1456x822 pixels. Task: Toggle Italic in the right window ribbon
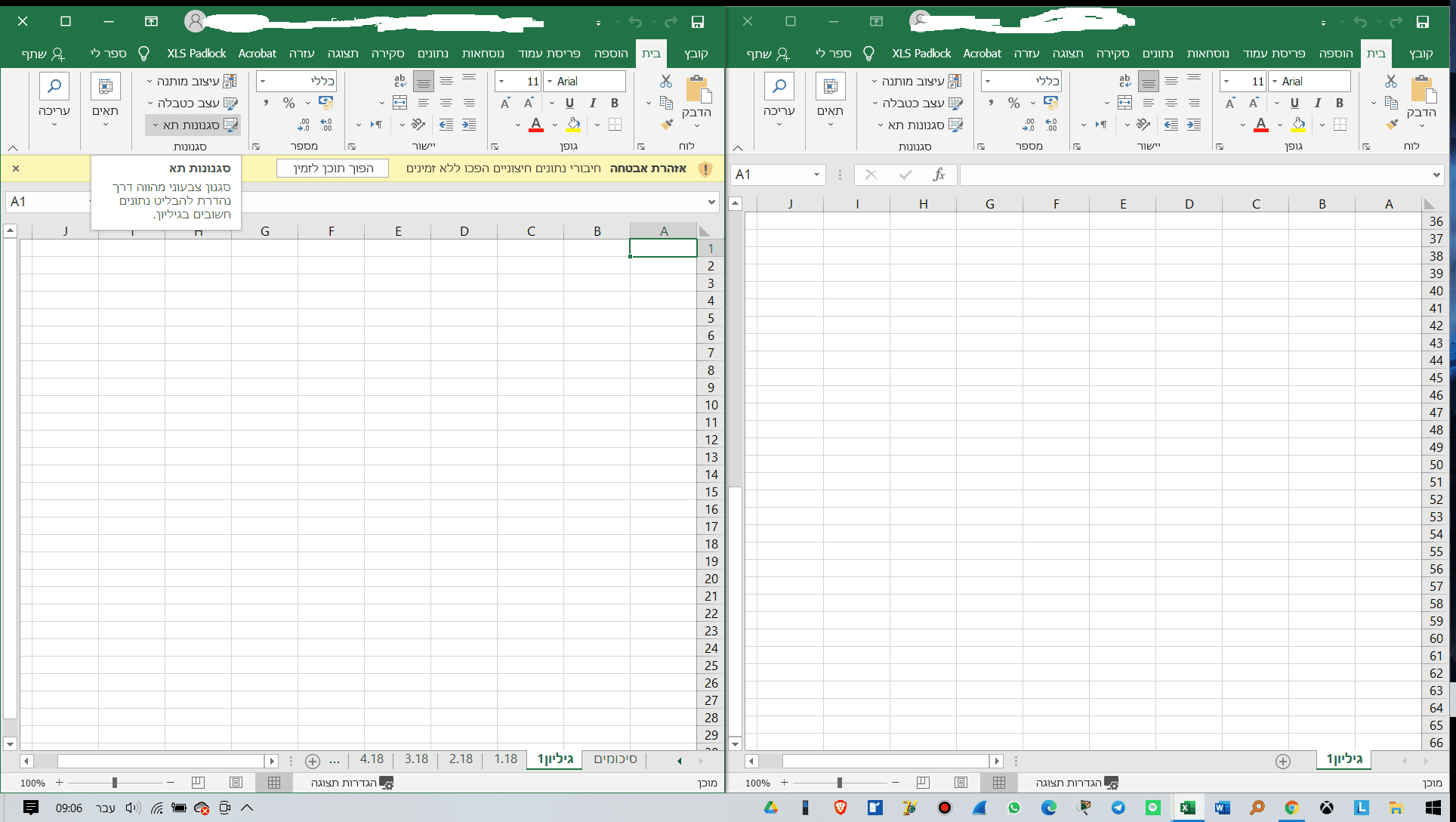(1317, 104)
